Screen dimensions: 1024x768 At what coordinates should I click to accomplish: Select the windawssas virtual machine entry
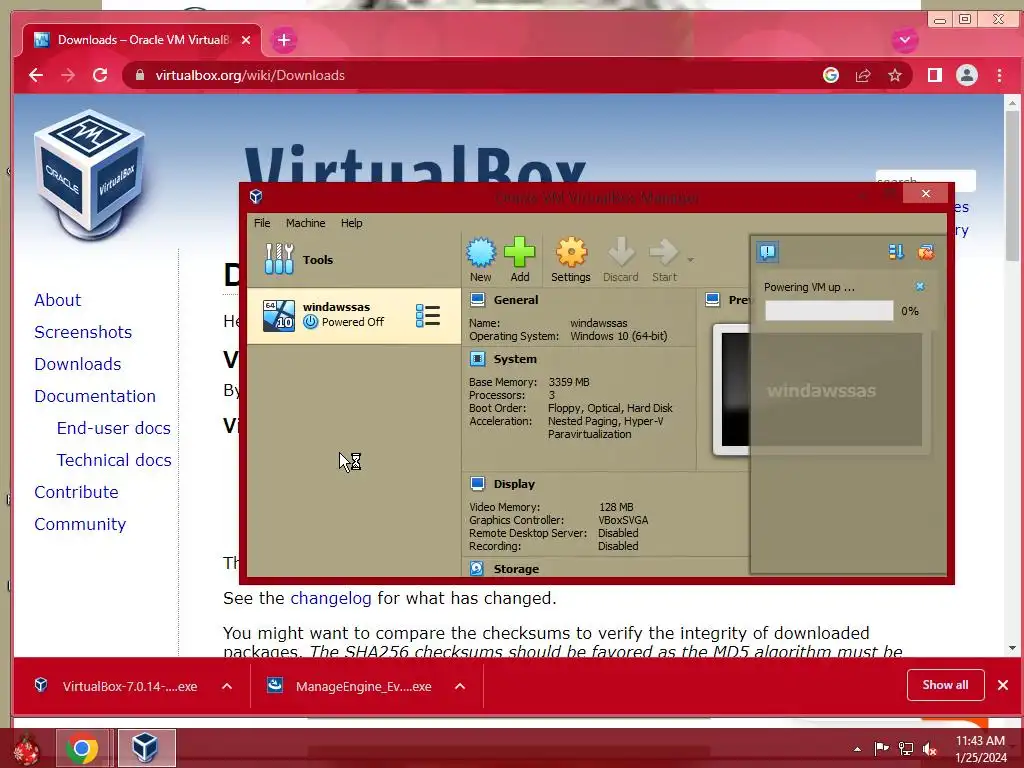tap(353, 315)
